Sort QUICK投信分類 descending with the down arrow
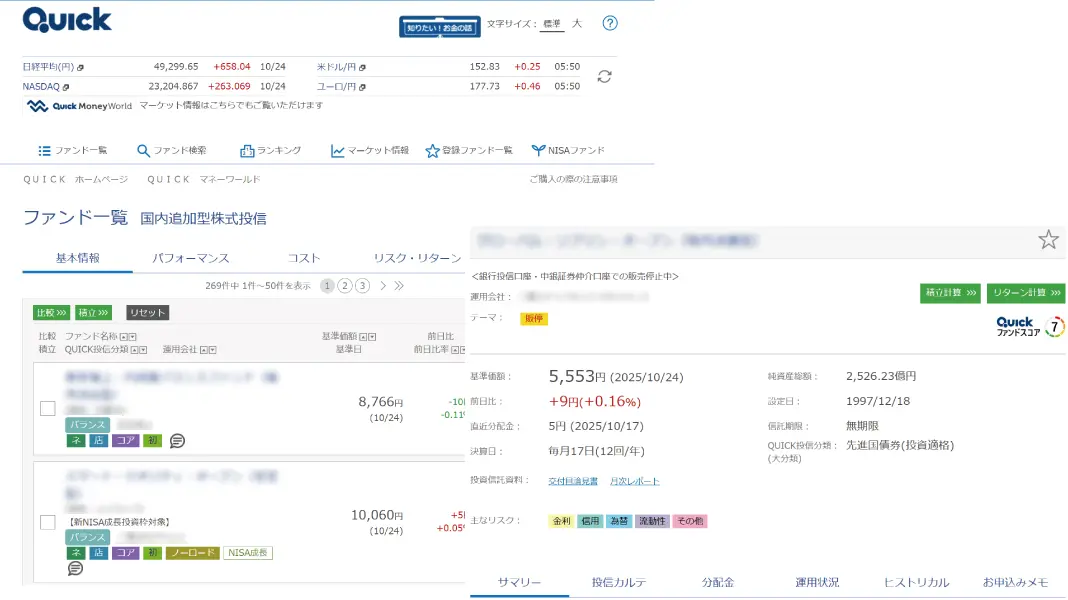Viewport: 1068px width, 600px height. pyautogui.click(x=143, y=349)
